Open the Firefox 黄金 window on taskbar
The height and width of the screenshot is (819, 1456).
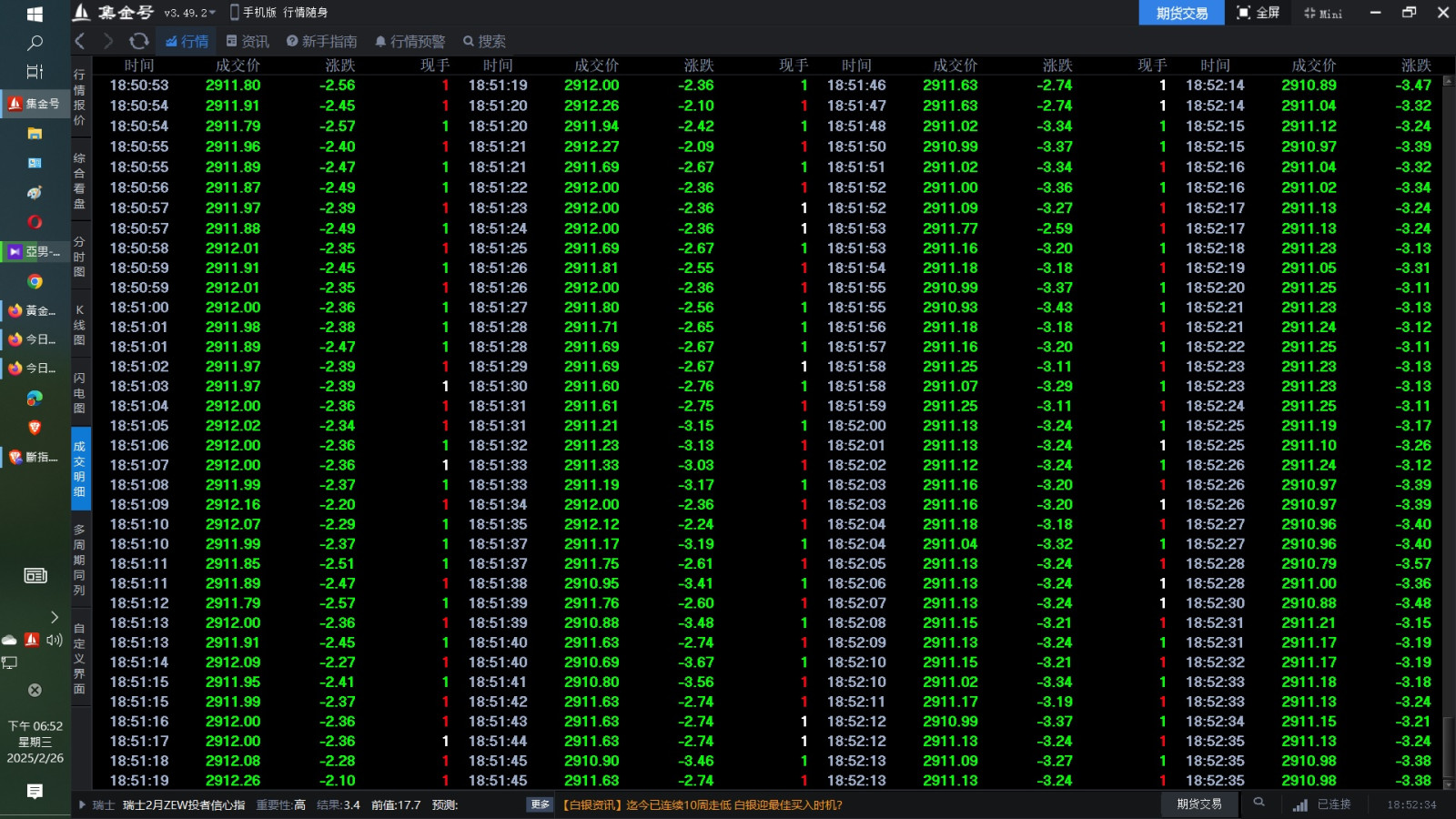35,311
